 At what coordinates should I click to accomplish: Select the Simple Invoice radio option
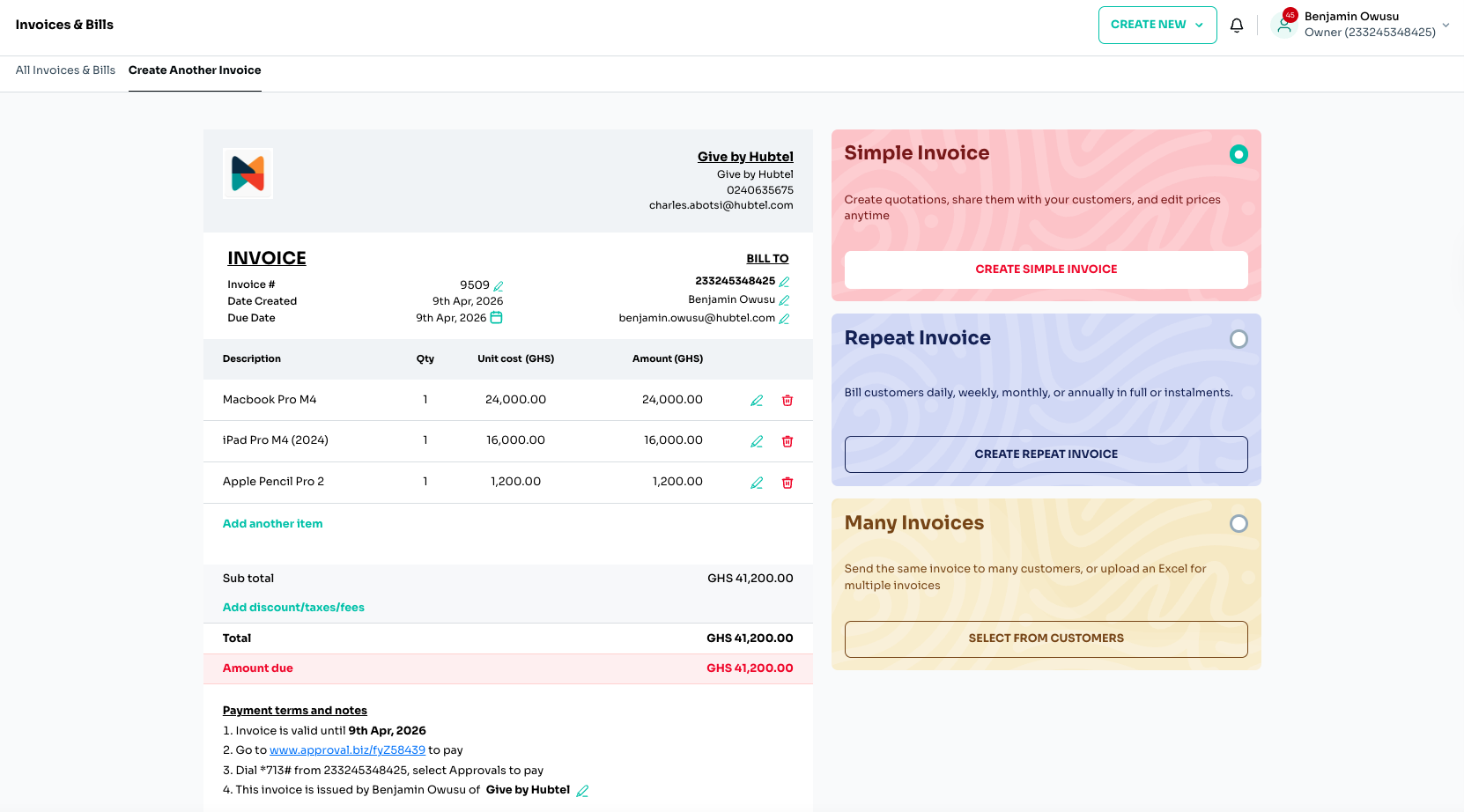click(1238, 154)
